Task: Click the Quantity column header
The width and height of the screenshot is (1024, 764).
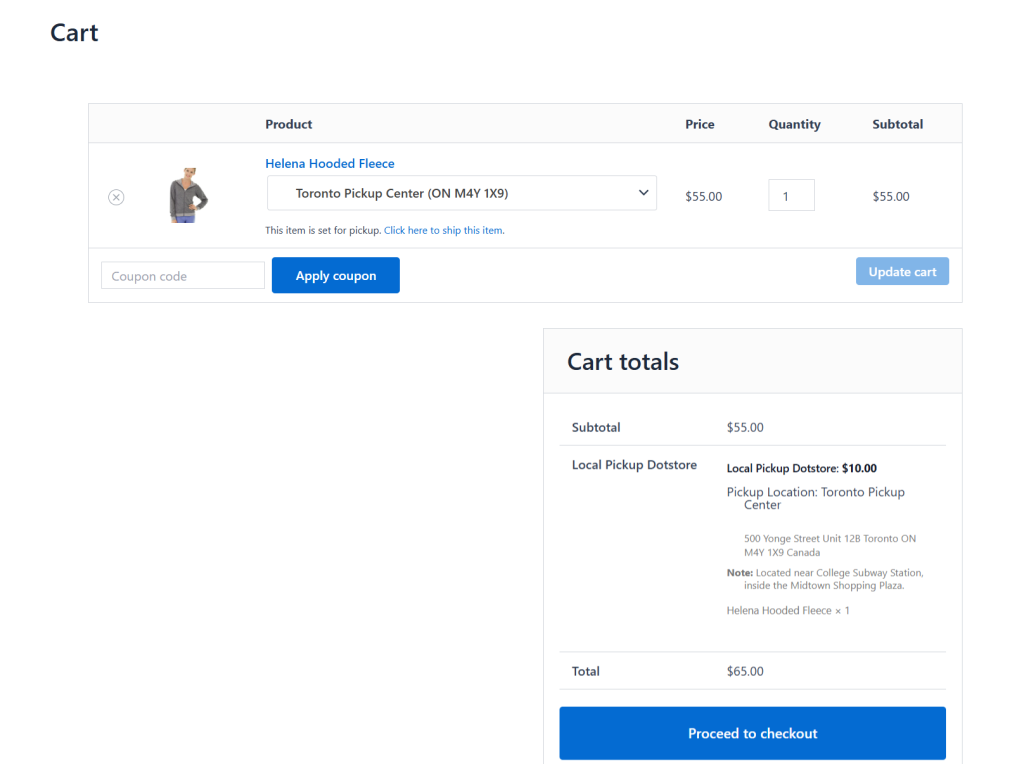Action: [794, 124]
